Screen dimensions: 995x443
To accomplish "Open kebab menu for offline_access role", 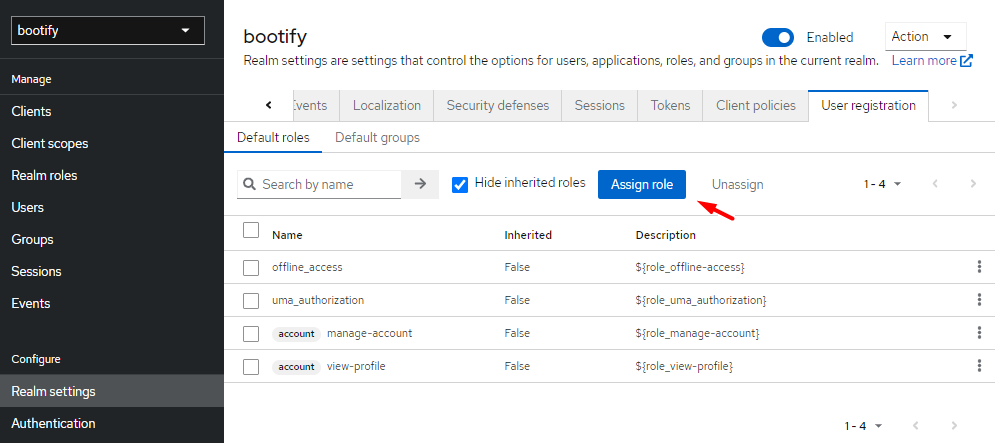I will coord(979,267).
